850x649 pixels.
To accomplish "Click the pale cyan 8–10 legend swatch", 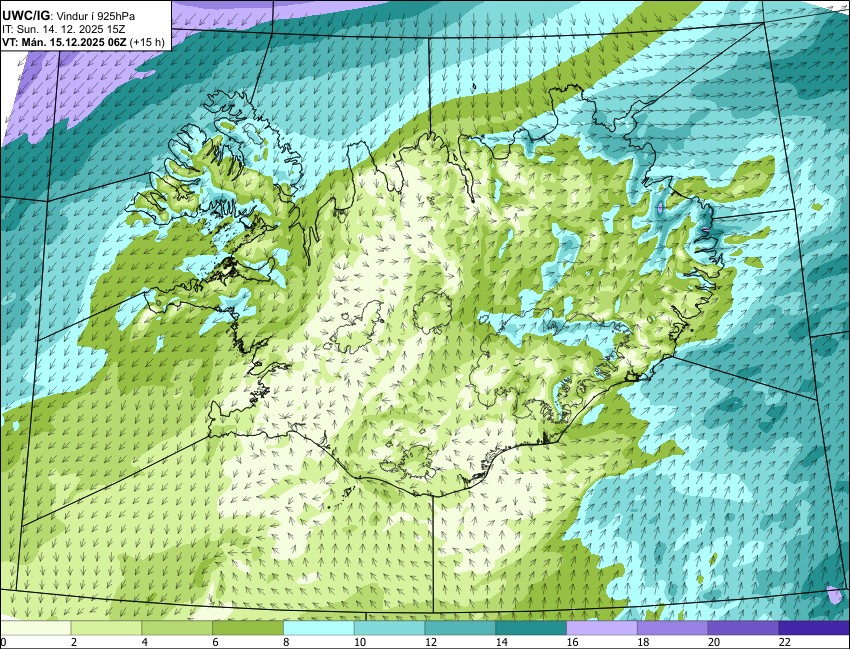I will point(319,628).
